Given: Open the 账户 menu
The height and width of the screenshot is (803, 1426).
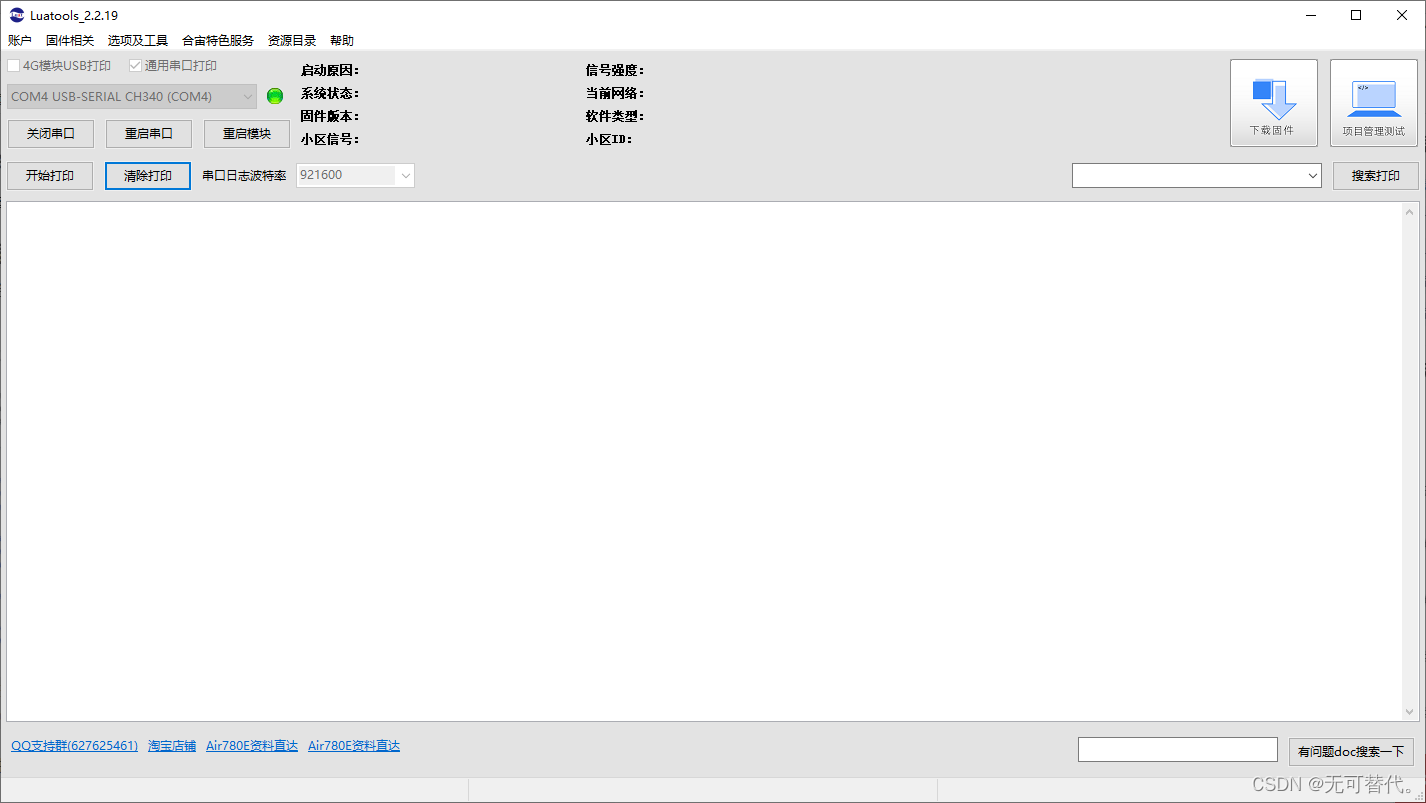Looking at the screenshot, I should point(20,41).
